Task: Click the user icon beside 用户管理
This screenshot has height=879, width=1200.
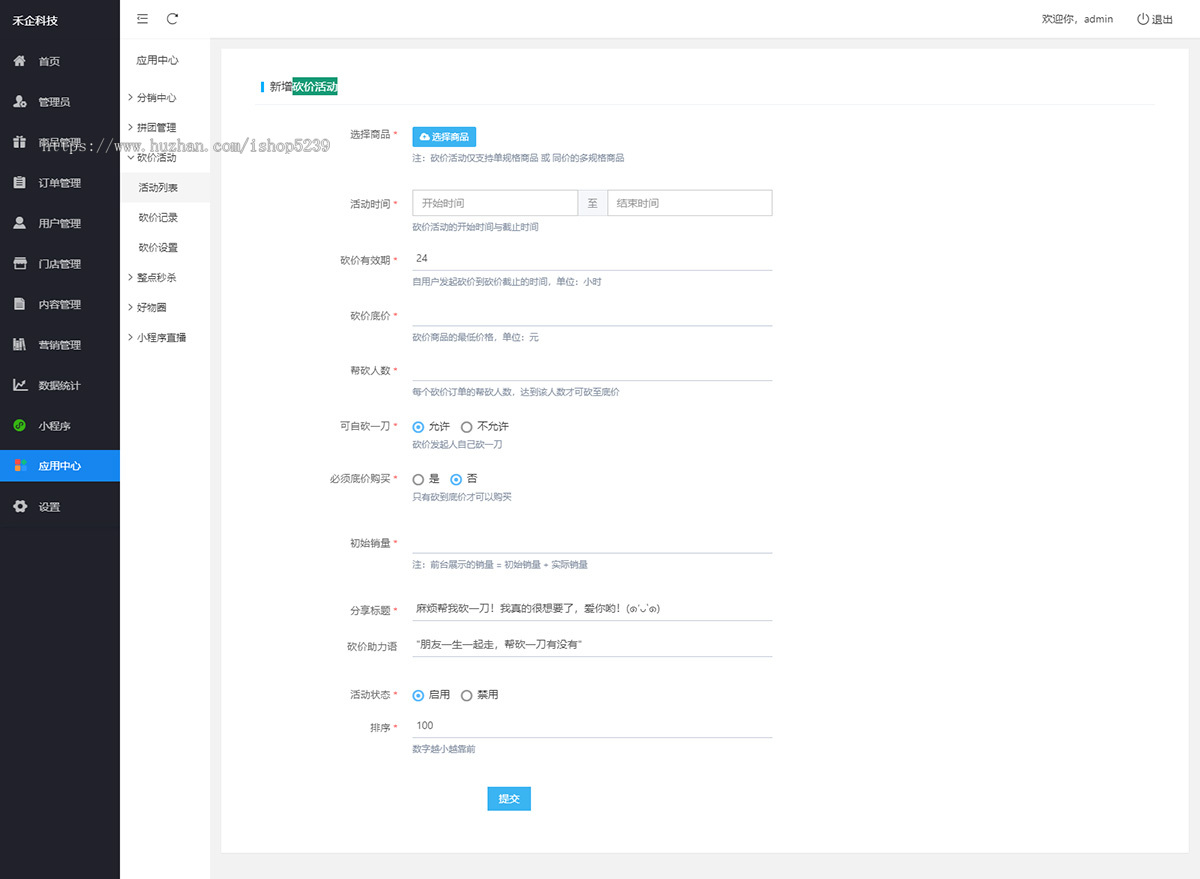Action: pyautogui.click(x=19, y=223)
